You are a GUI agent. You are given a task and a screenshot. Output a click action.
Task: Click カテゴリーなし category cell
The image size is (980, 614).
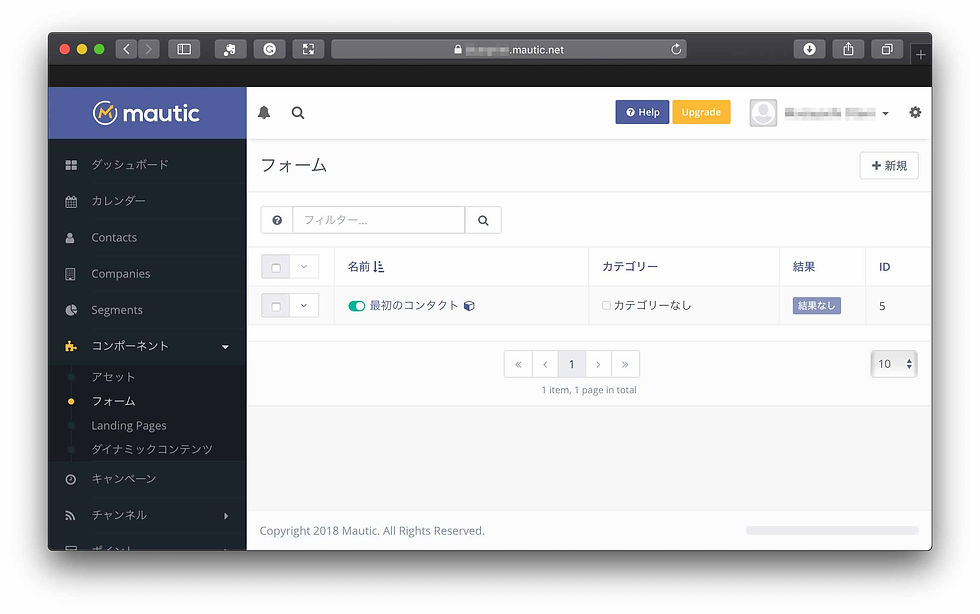(x=652, y=305)
